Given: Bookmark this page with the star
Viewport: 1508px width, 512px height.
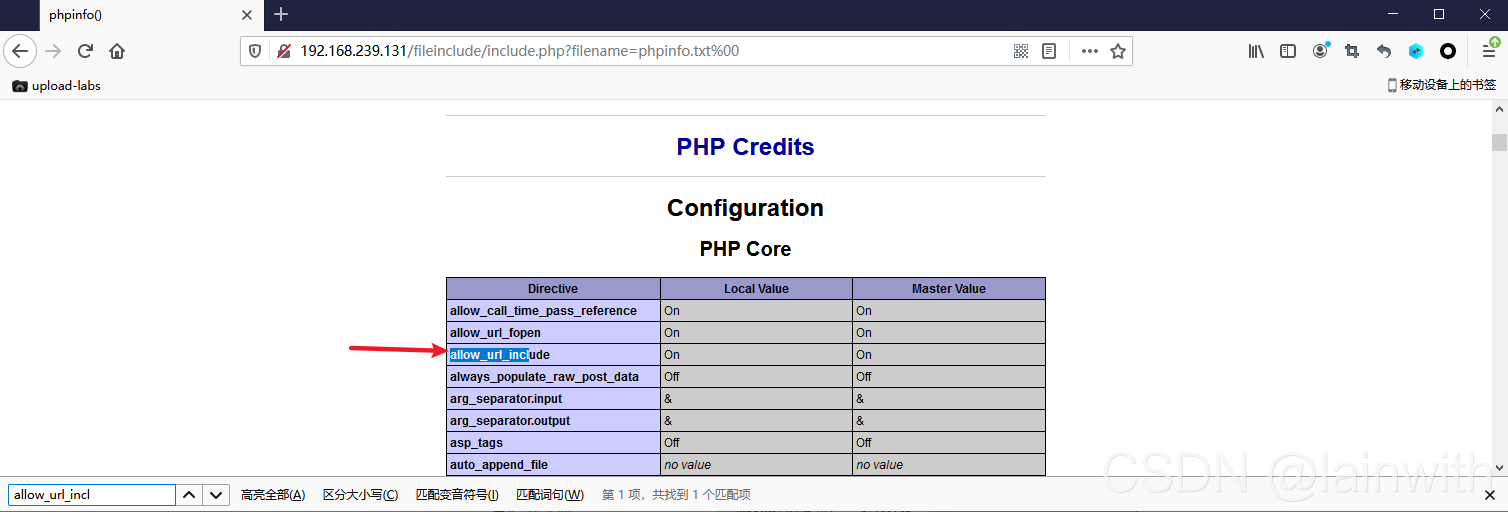Looking at the screenshot, I should click(x=1118, y=51).
